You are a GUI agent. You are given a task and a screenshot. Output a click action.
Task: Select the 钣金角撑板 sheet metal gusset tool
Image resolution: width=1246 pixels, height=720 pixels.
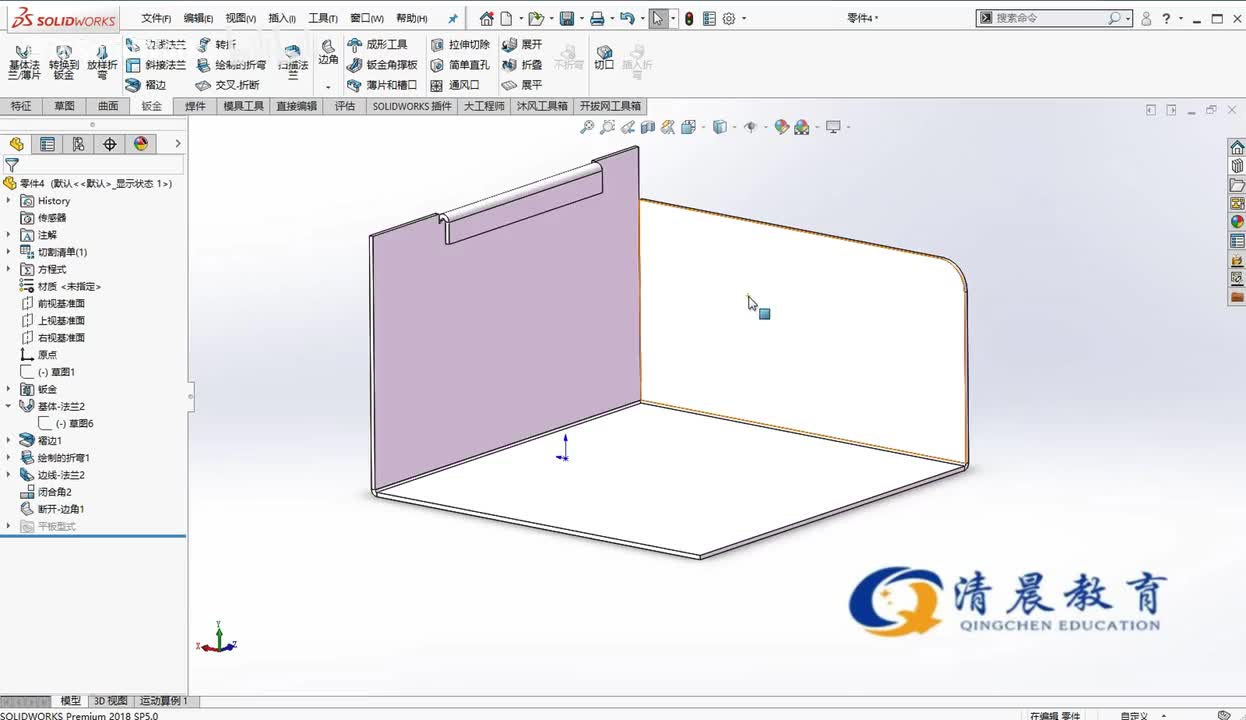[x=382, y=65]
